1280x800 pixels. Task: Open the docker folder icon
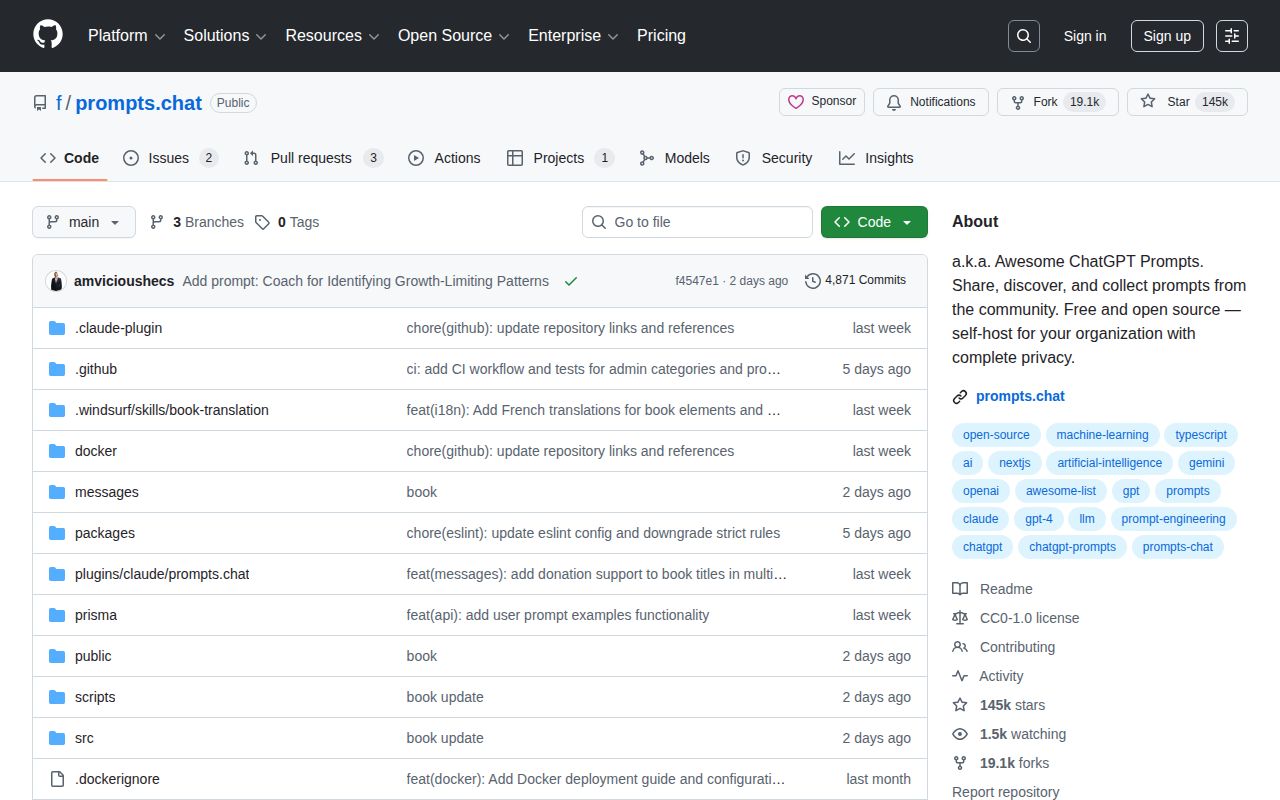pyautogui.click(x=57, y=451)
